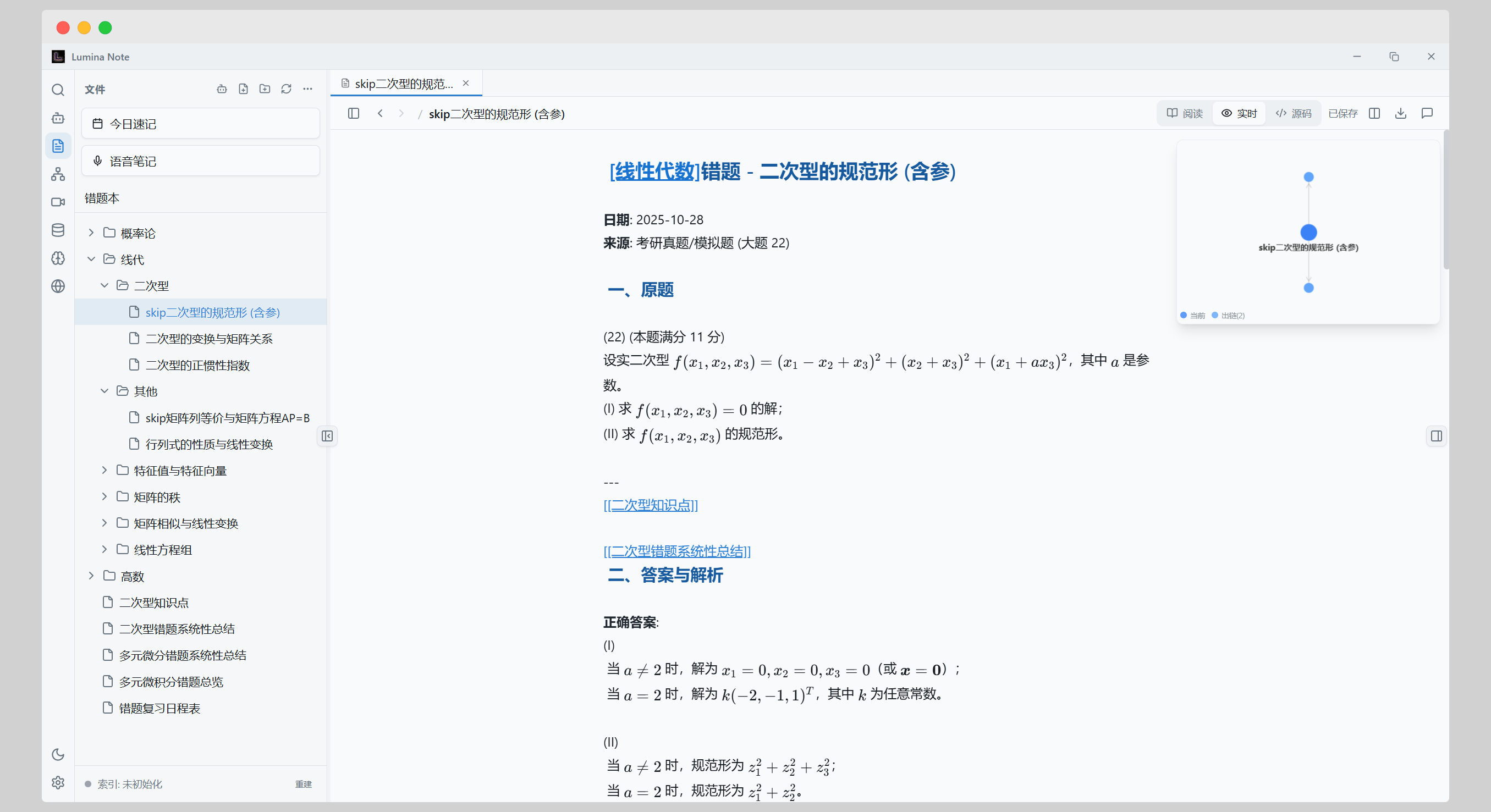Refresh the file list
1491x812 pixels.
(287, 89)
